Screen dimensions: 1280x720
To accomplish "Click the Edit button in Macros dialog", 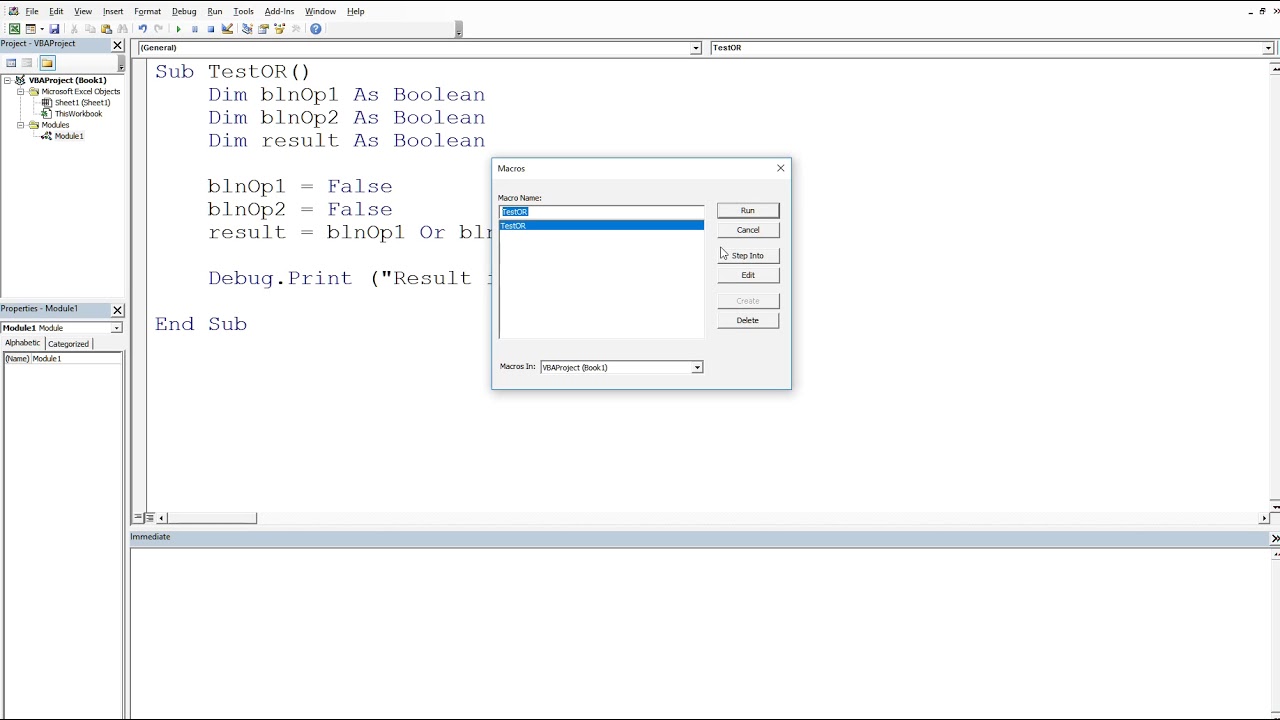I will 748,275.
